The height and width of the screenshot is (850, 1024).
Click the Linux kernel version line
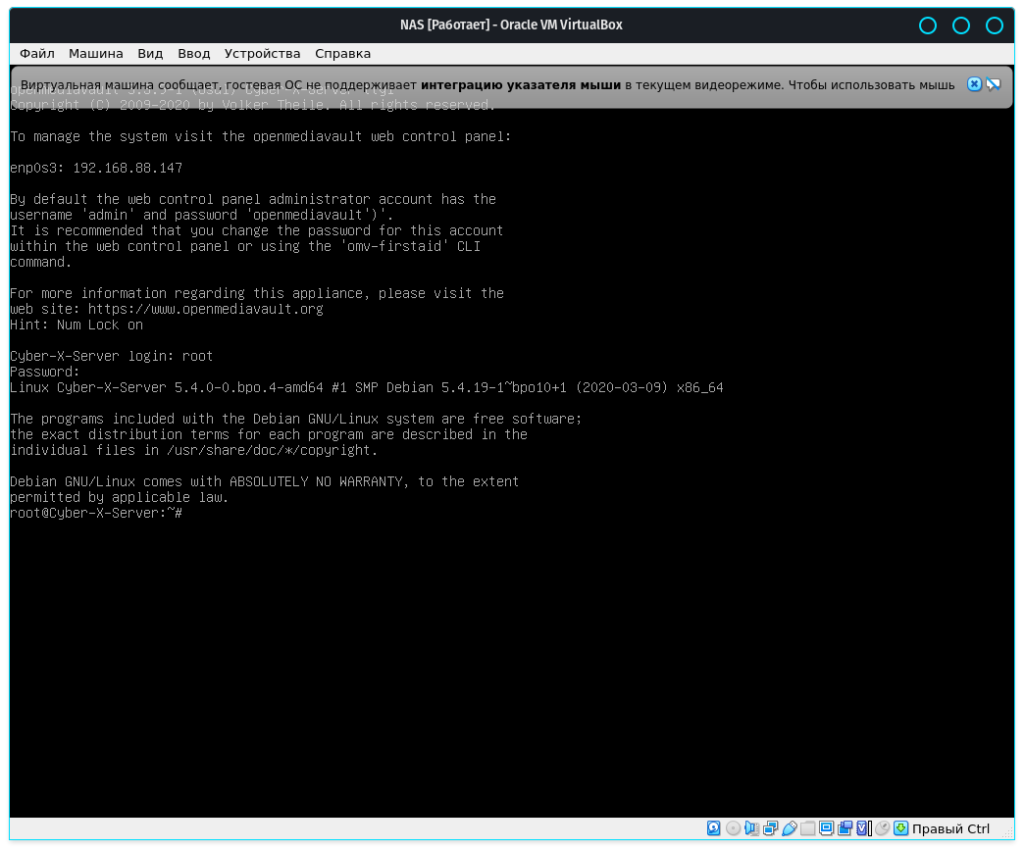click(x=367, y=387)
